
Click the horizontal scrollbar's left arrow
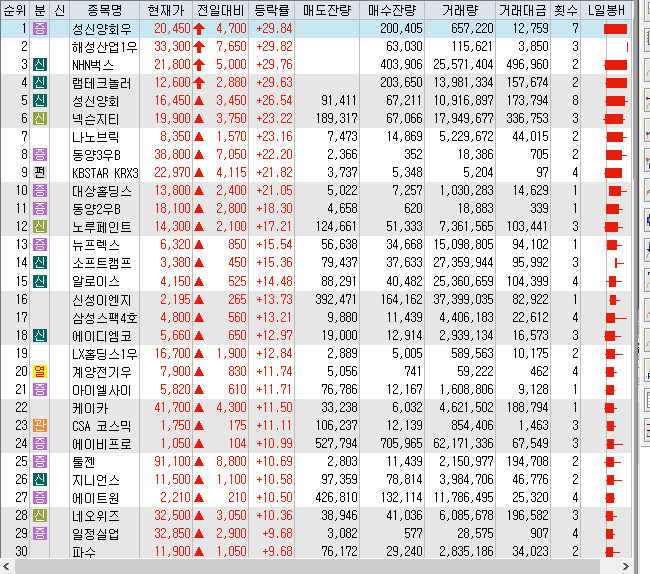click(x=6, y=567)
